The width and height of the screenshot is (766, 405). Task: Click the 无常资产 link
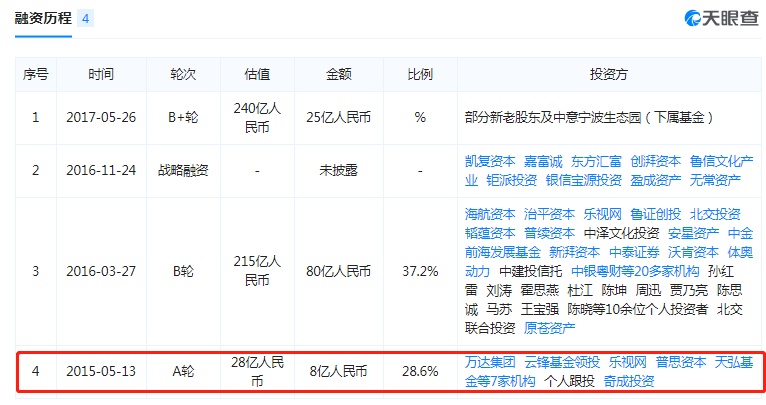point(715,180)
